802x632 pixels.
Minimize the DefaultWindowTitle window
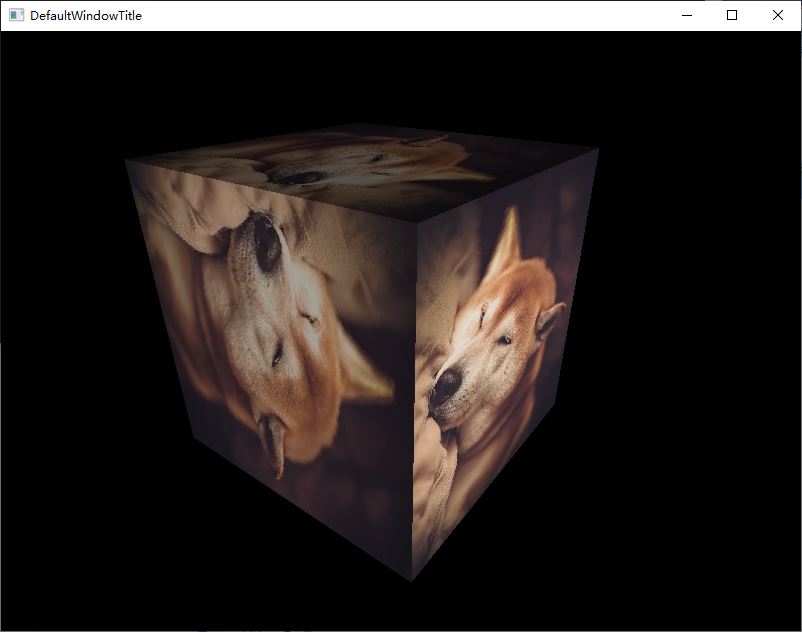pos(687,15)
